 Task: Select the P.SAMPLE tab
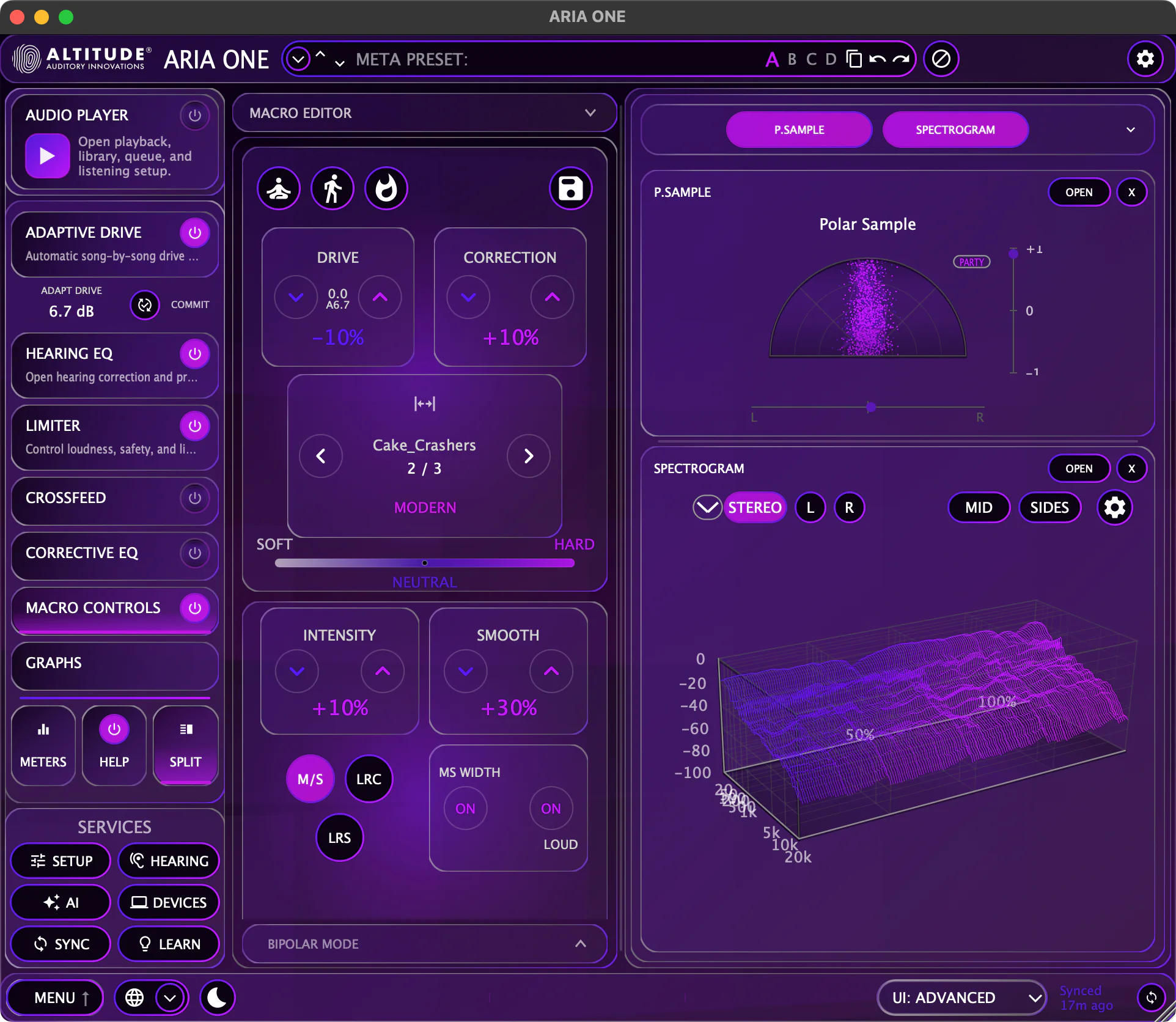[799, 130]
